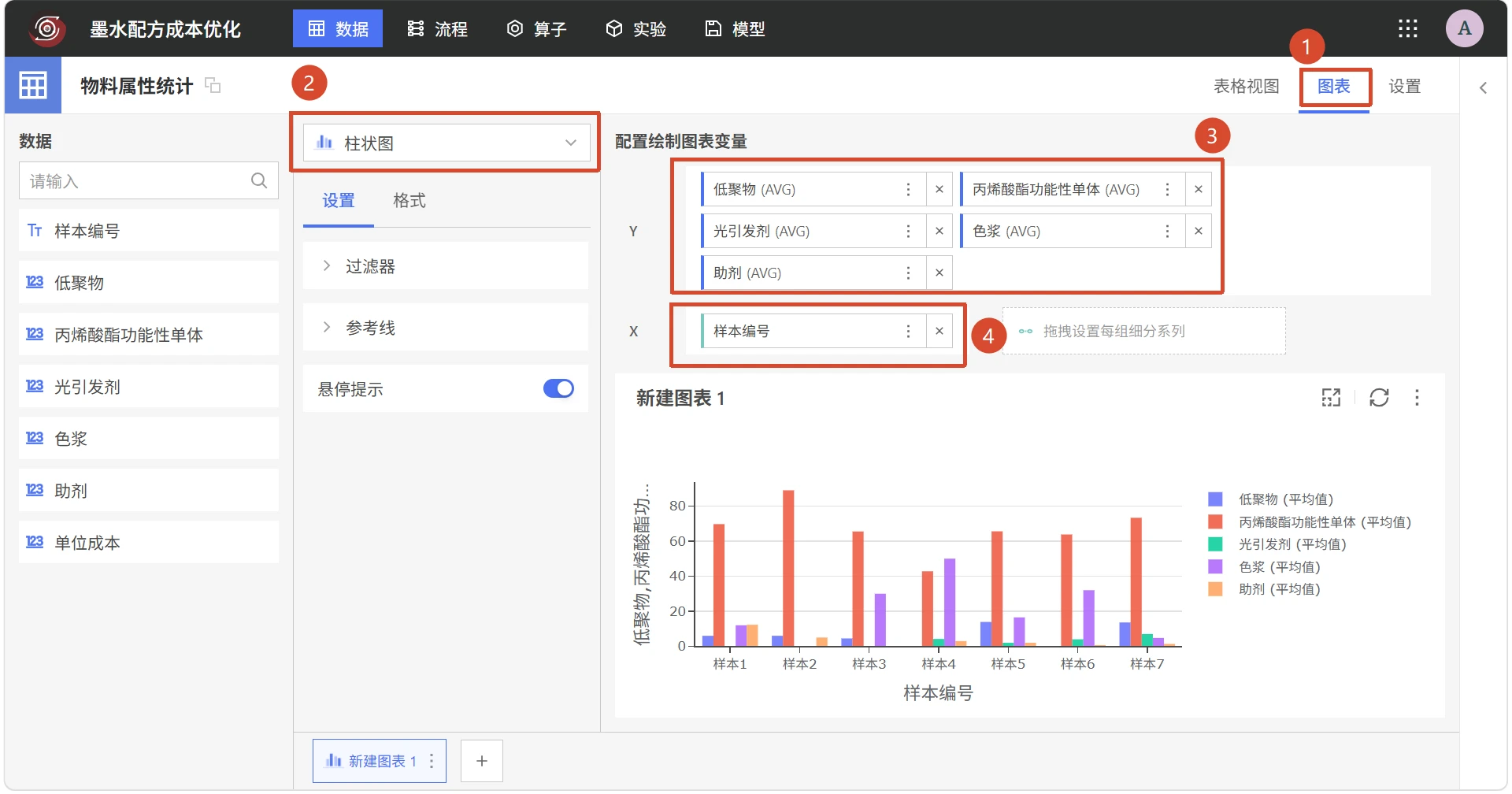Screen dimensions: 1512x794
Task: Open options menu for 光引发剂 (AVG)
Action: (x=908, y=231)
